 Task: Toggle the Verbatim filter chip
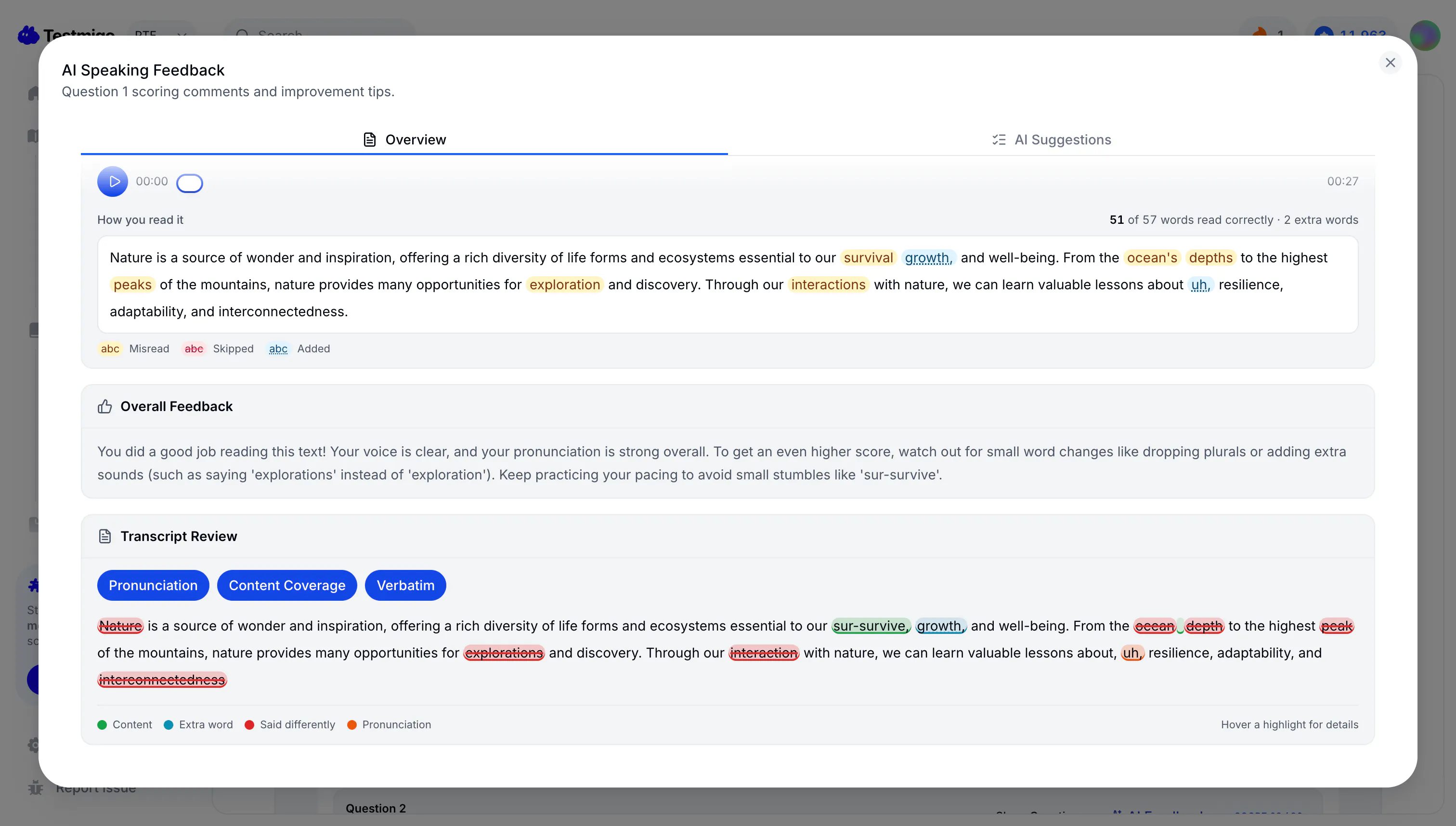(406, 585)
